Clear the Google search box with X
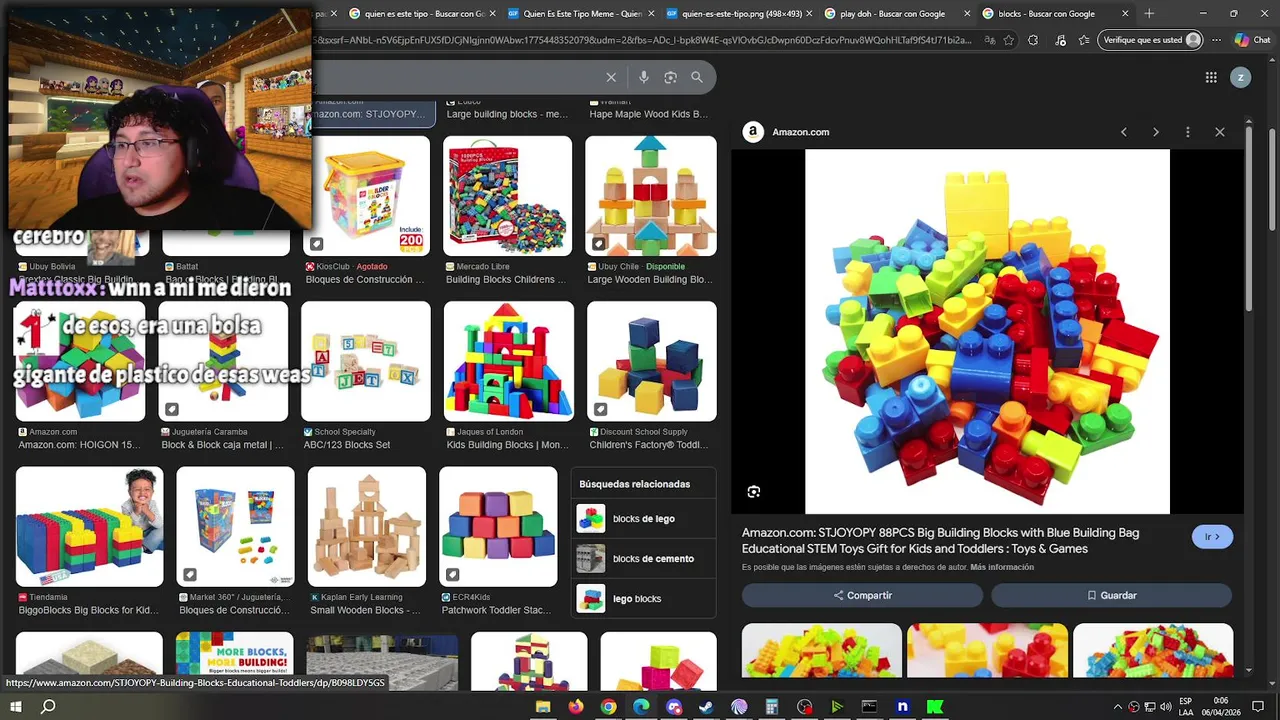The image size is (1280, 720). pyautogui.click(x=611, y=77)
